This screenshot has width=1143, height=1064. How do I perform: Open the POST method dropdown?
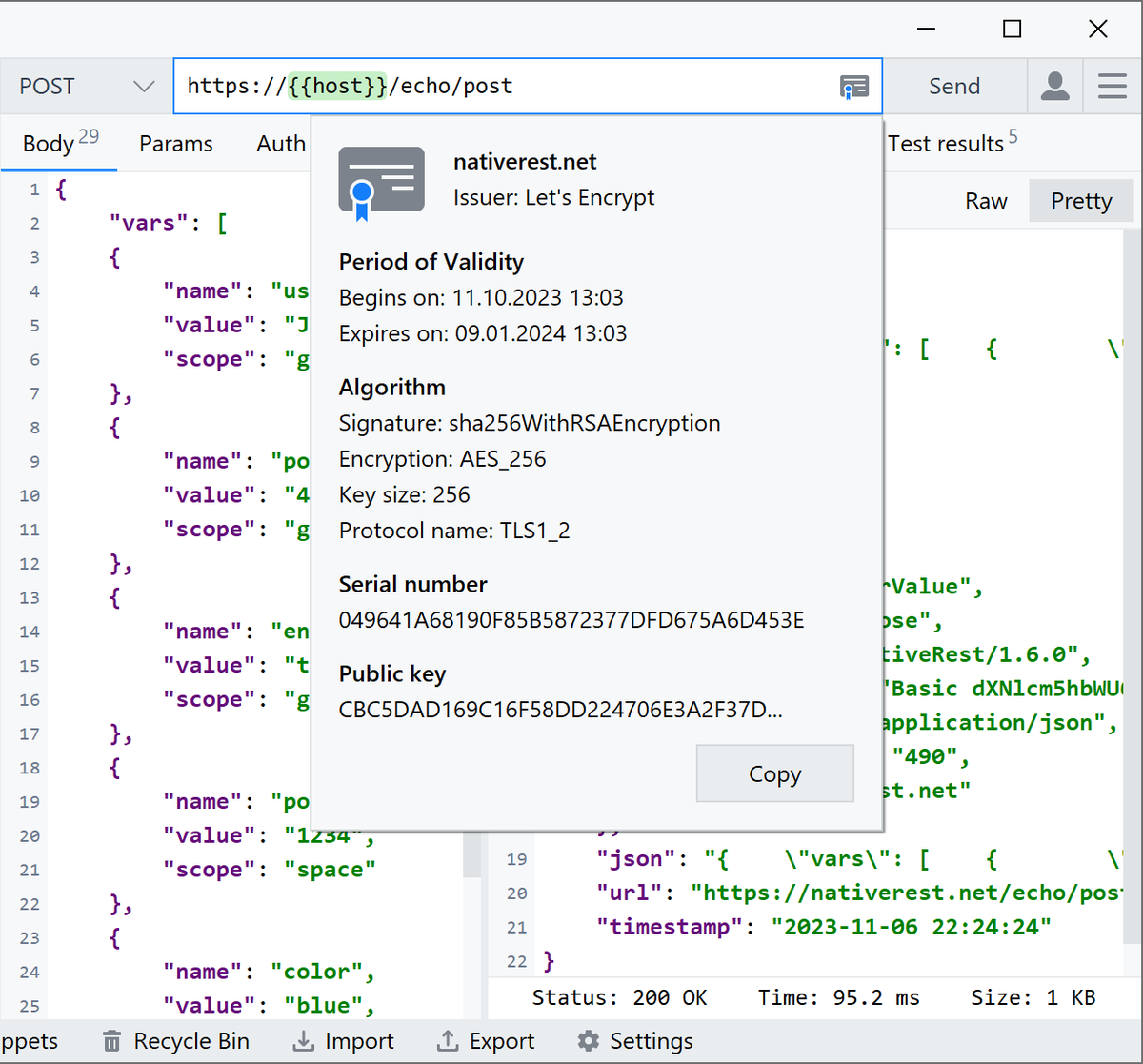[x=86, y=86]
